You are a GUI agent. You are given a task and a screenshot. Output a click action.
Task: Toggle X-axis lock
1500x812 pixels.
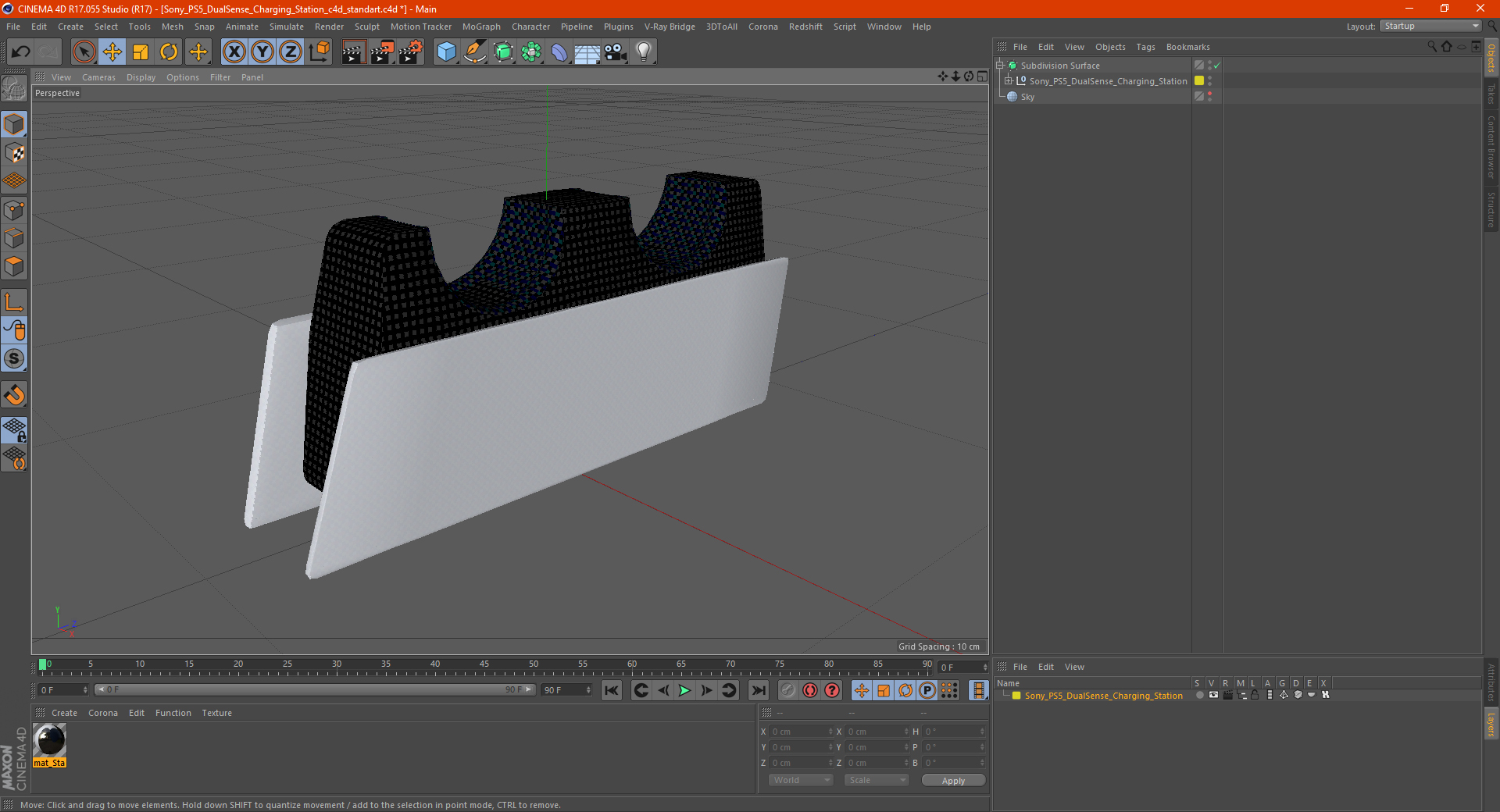(234, 52)
